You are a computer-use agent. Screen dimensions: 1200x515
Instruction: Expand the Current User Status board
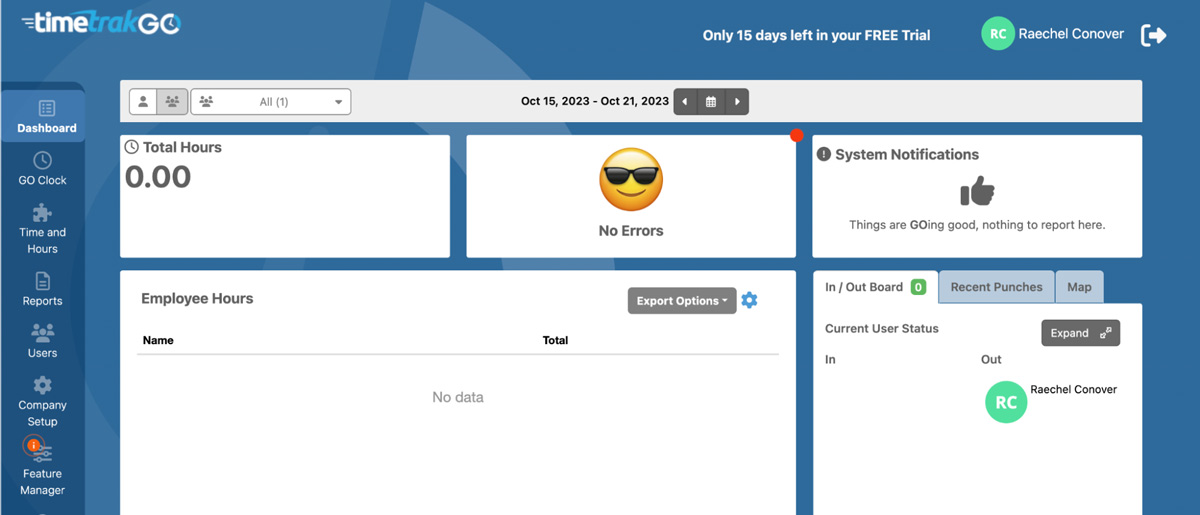point(1080,333)
